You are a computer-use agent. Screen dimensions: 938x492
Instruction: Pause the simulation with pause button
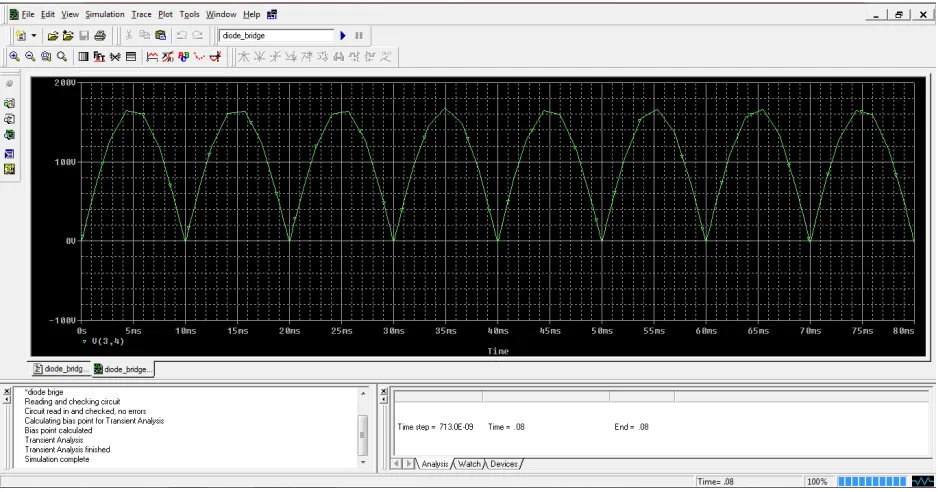[x=359, y=35]
